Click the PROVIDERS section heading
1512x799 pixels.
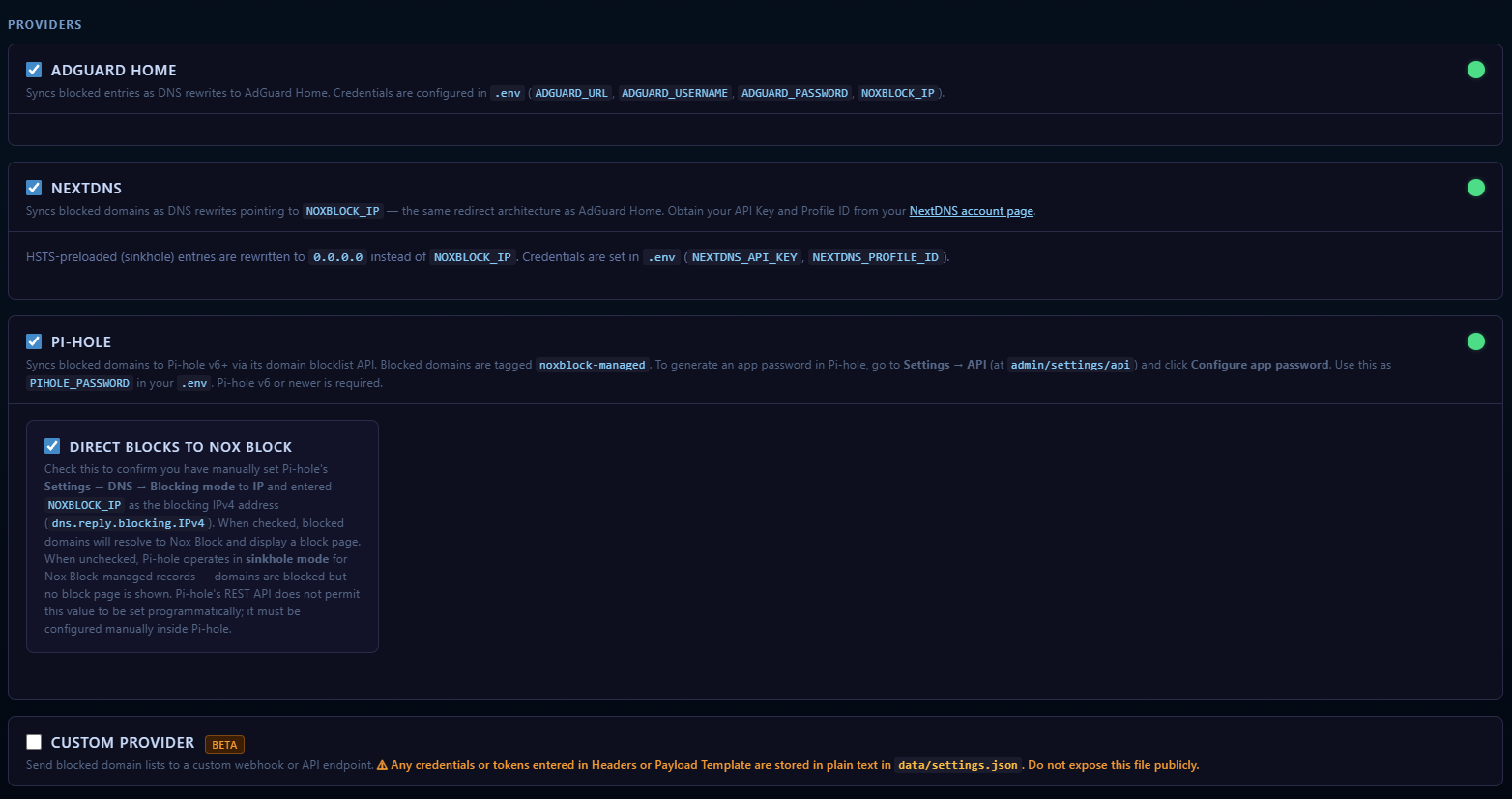tap(44, 24)
